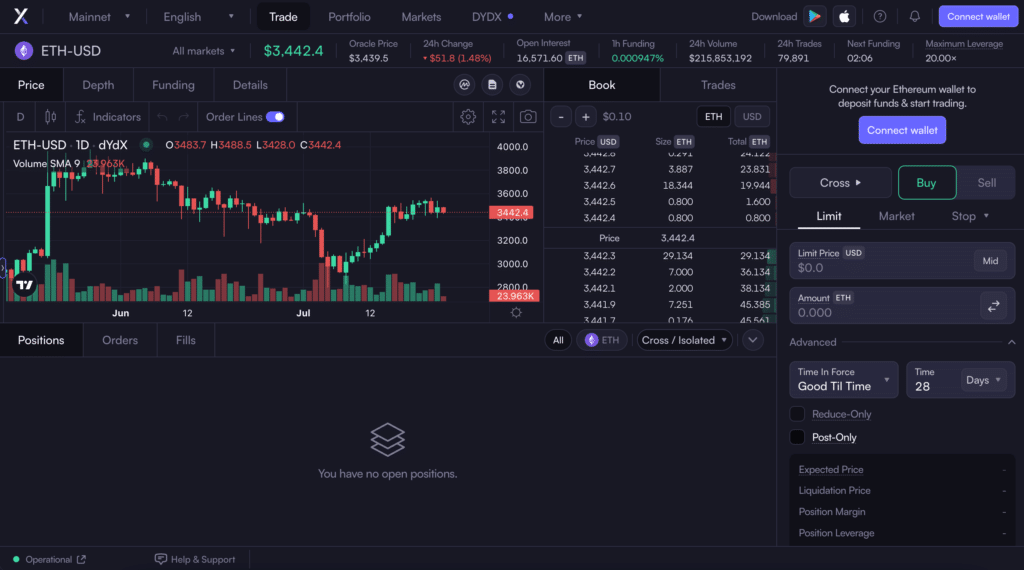The width and height of the screenshot is (1024, 570).
Task: Click Connect wallet in trade panel
Action: click(x=902, y=130)
